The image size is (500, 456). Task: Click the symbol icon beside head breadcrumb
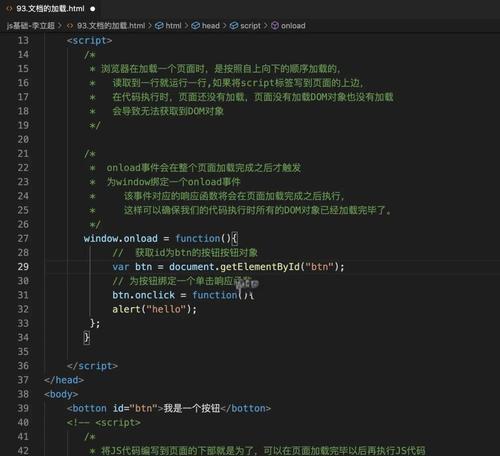[196, 26]
